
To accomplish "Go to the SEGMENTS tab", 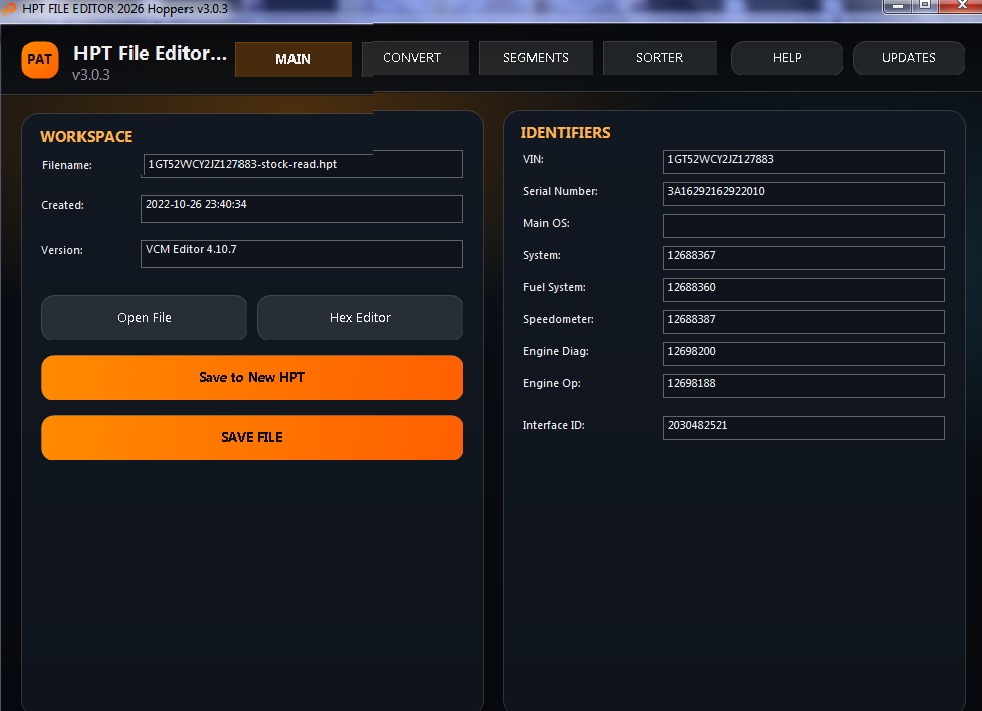I will click(x=535, y=58).
